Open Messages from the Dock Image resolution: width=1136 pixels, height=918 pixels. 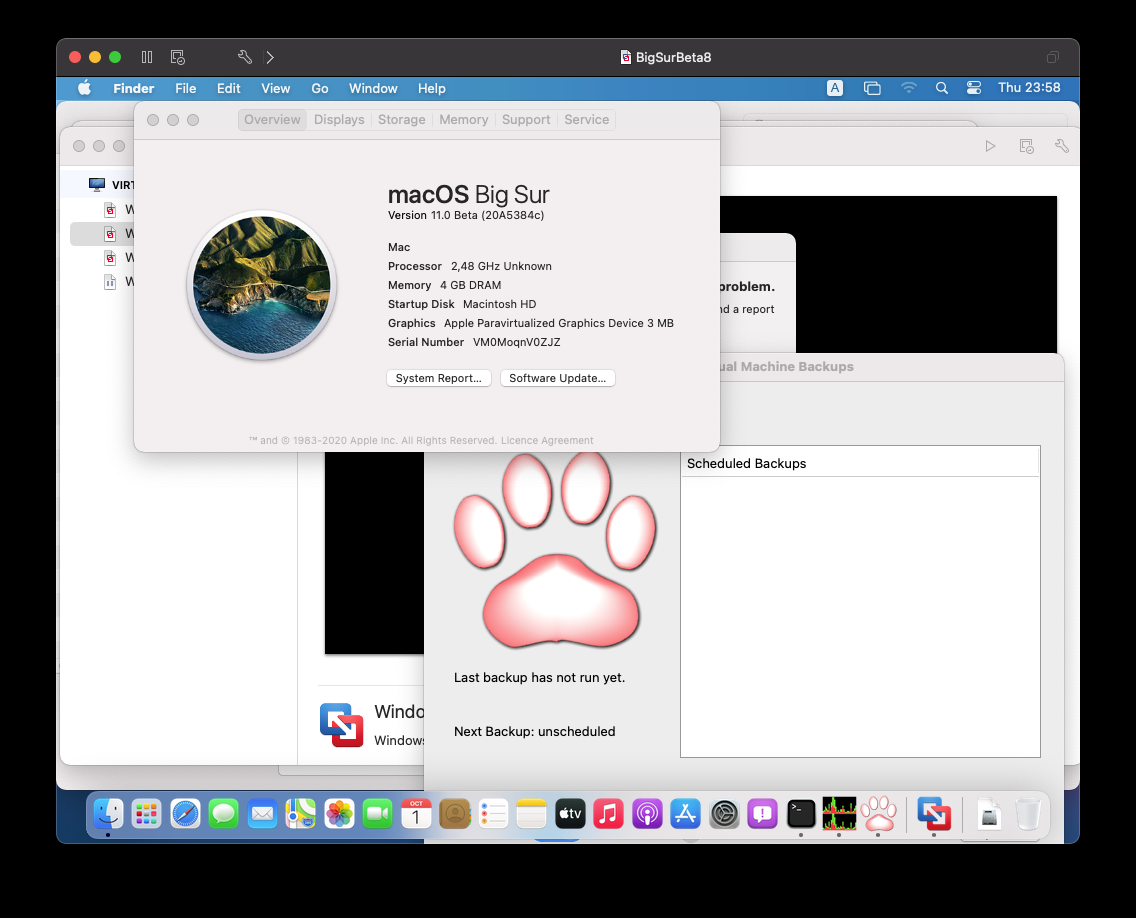[224, 814]
